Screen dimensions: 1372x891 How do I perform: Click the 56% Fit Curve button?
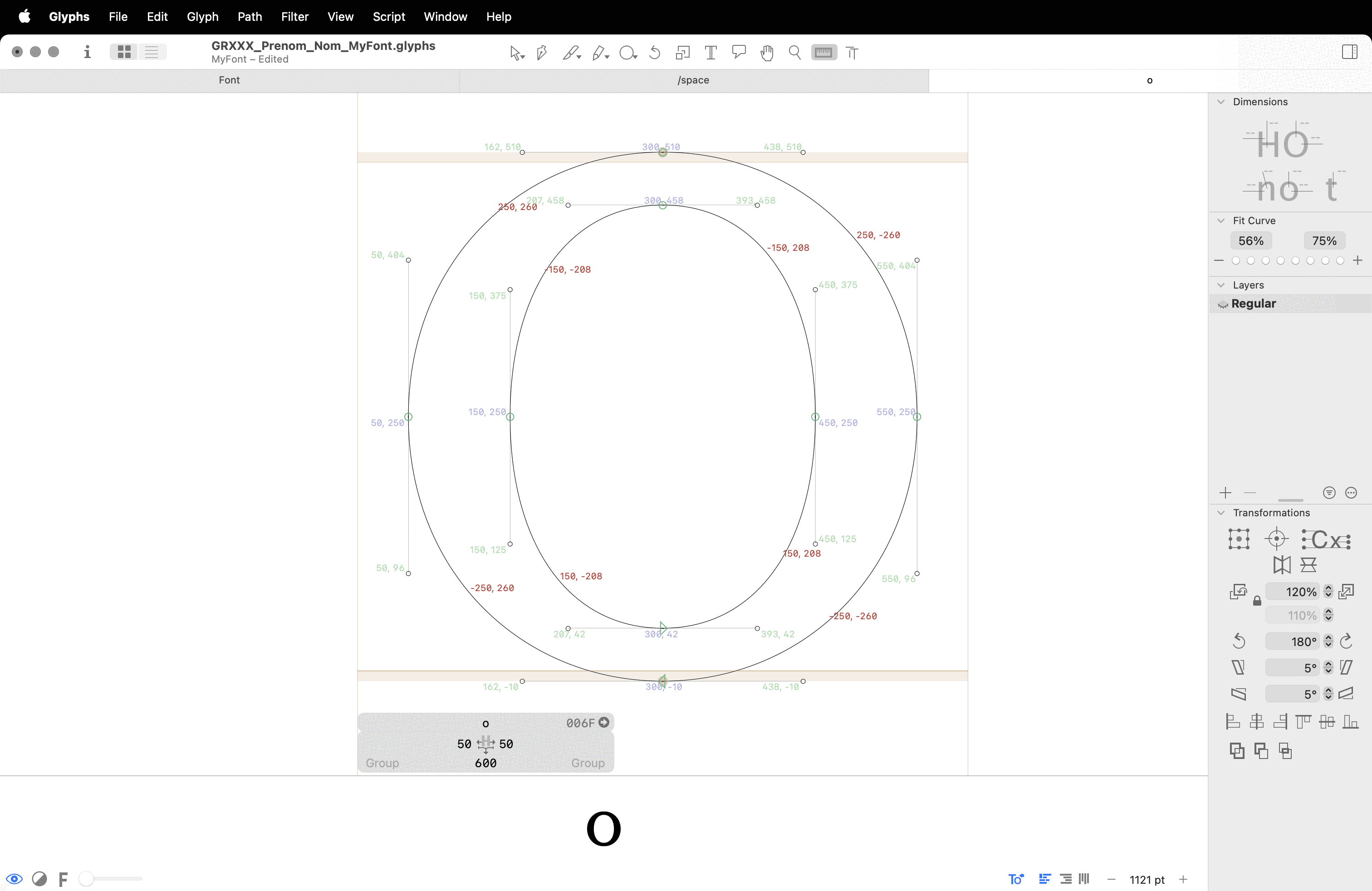(x=1251, y=241)
